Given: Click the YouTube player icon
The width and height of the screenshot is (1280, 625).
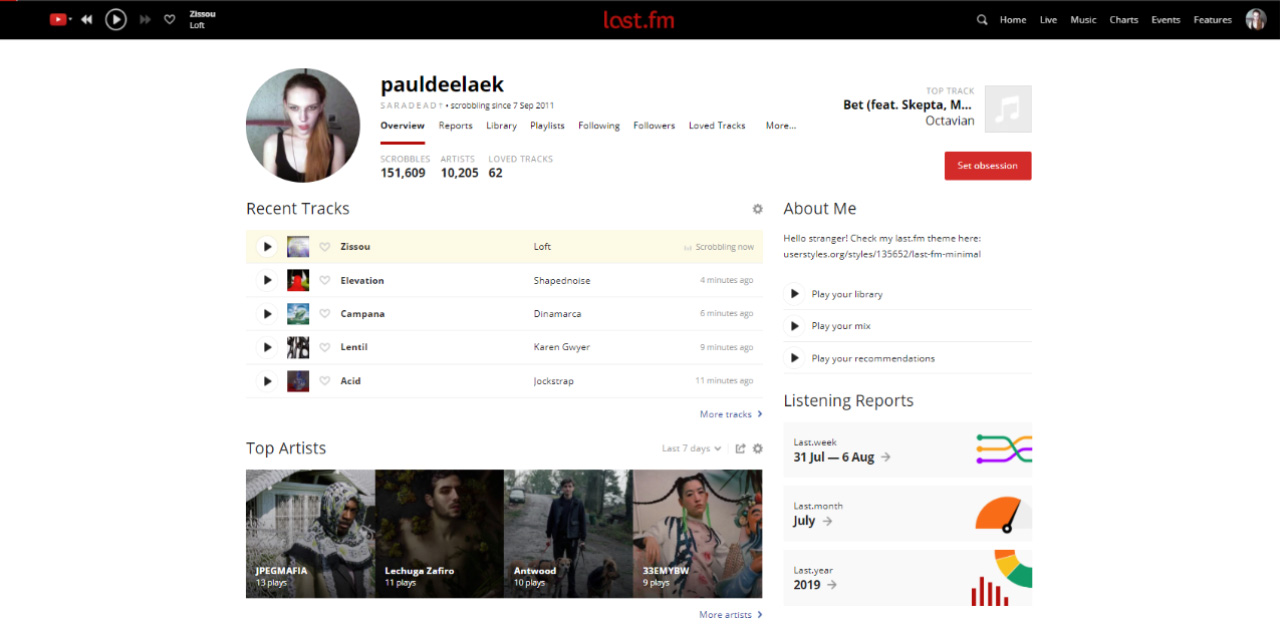Looking at the screenshot, I should pyautogui.click(x=58, y=18).
